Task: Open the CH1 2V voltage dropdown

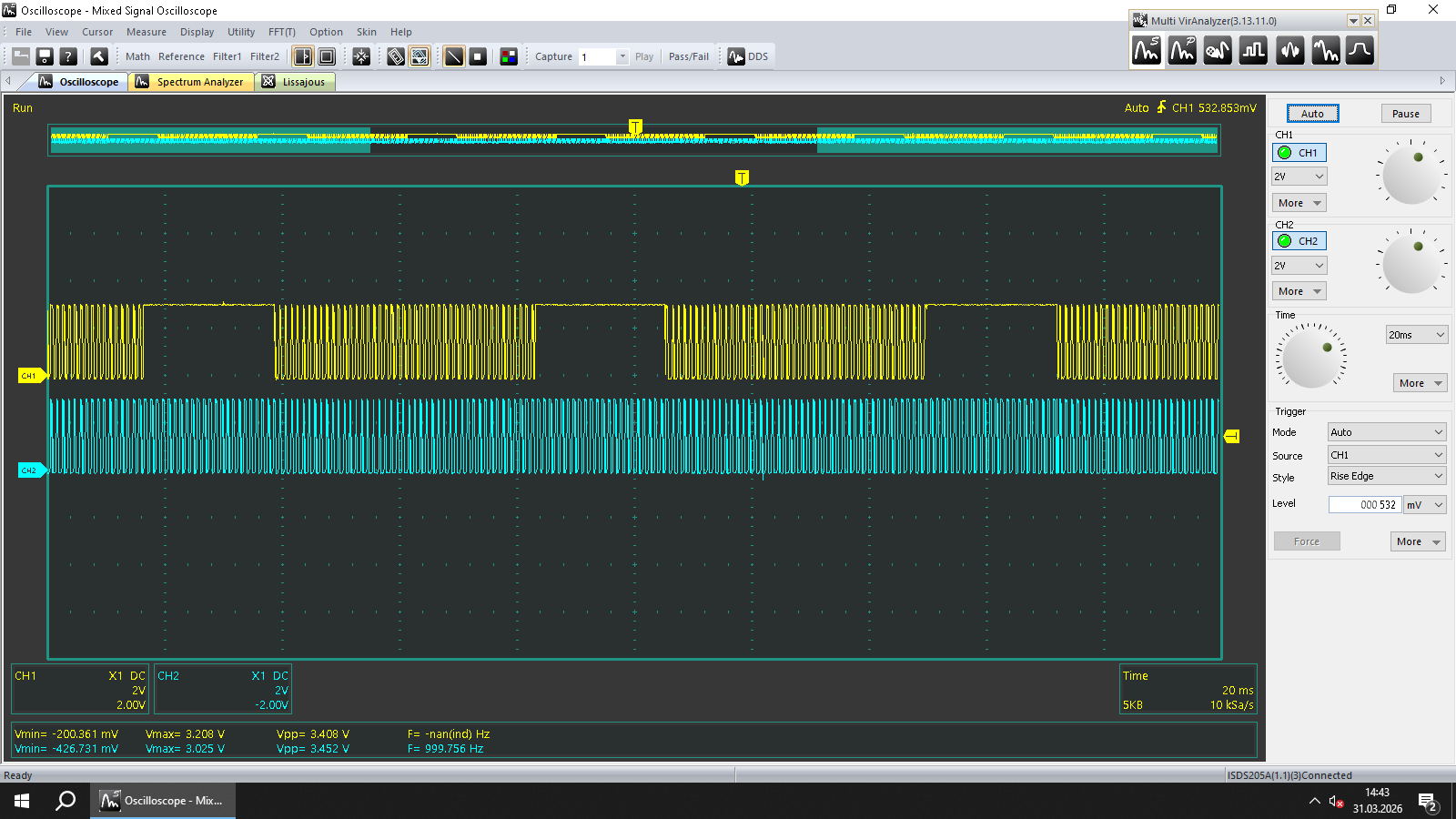Action: pos(1299,177)
